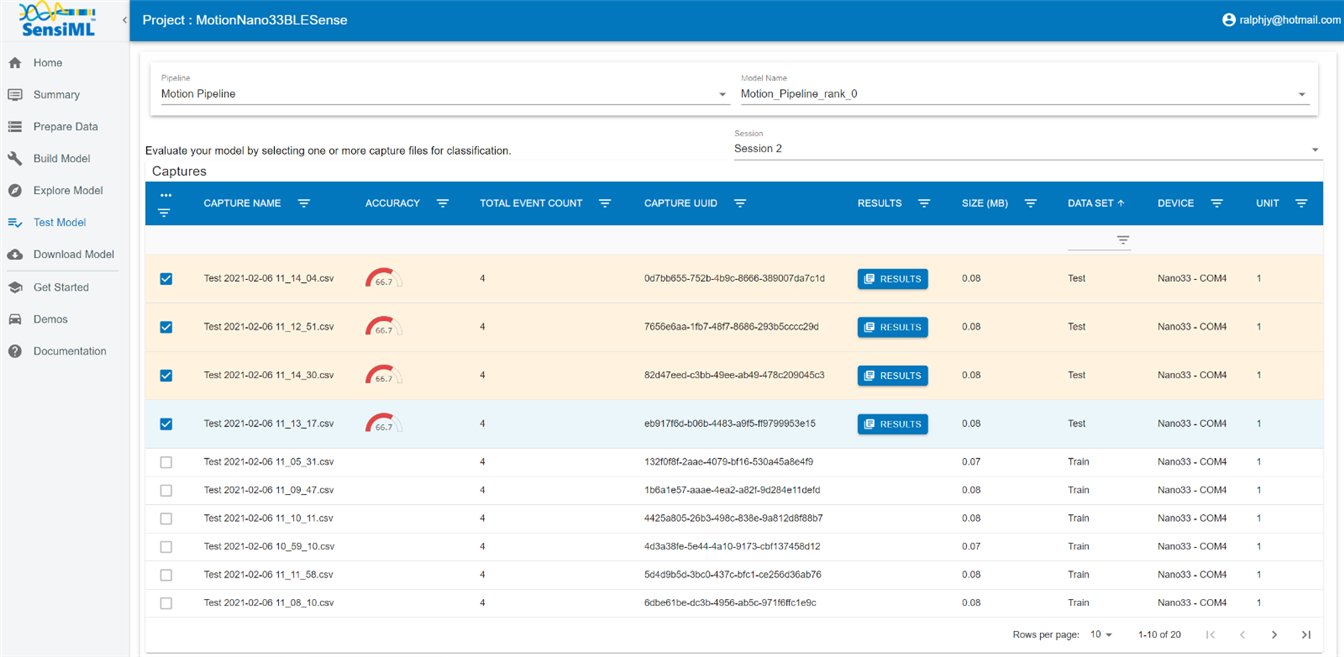The height and width of the screenshot is (657, 1344).
Task: Go to the next page of captures
Action: [x=1274, y=635]
